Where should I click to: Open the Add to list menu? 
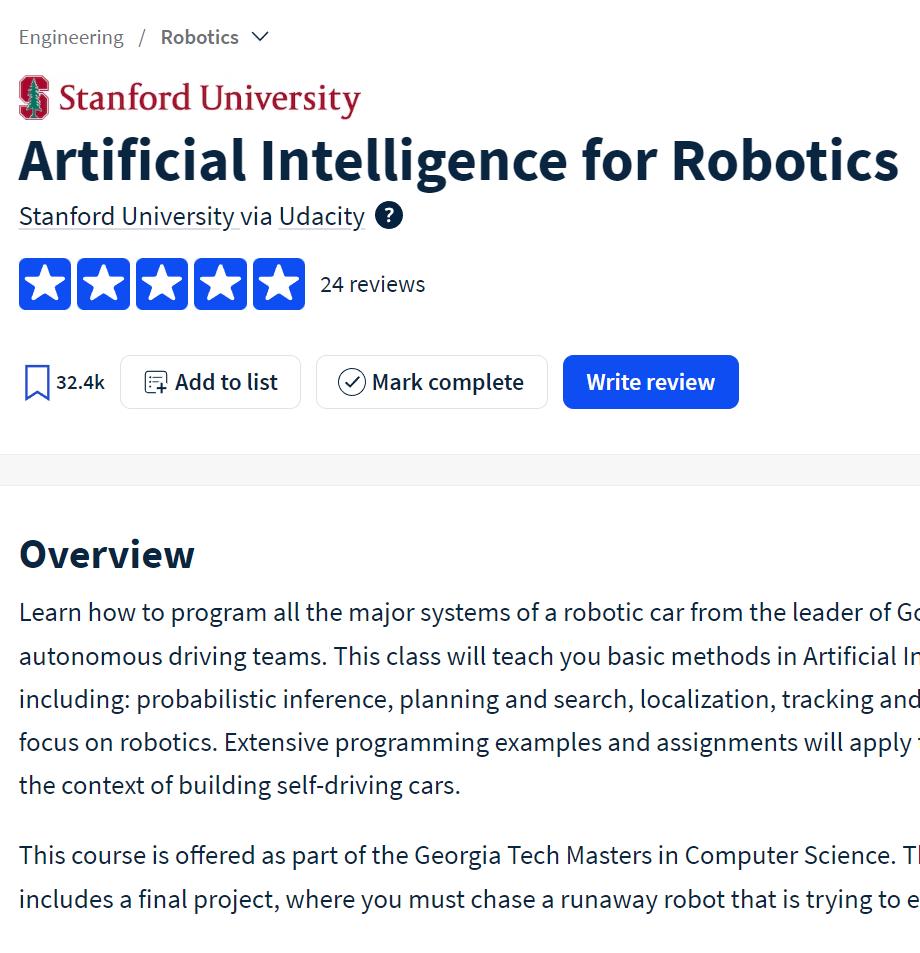pos(210,382)
